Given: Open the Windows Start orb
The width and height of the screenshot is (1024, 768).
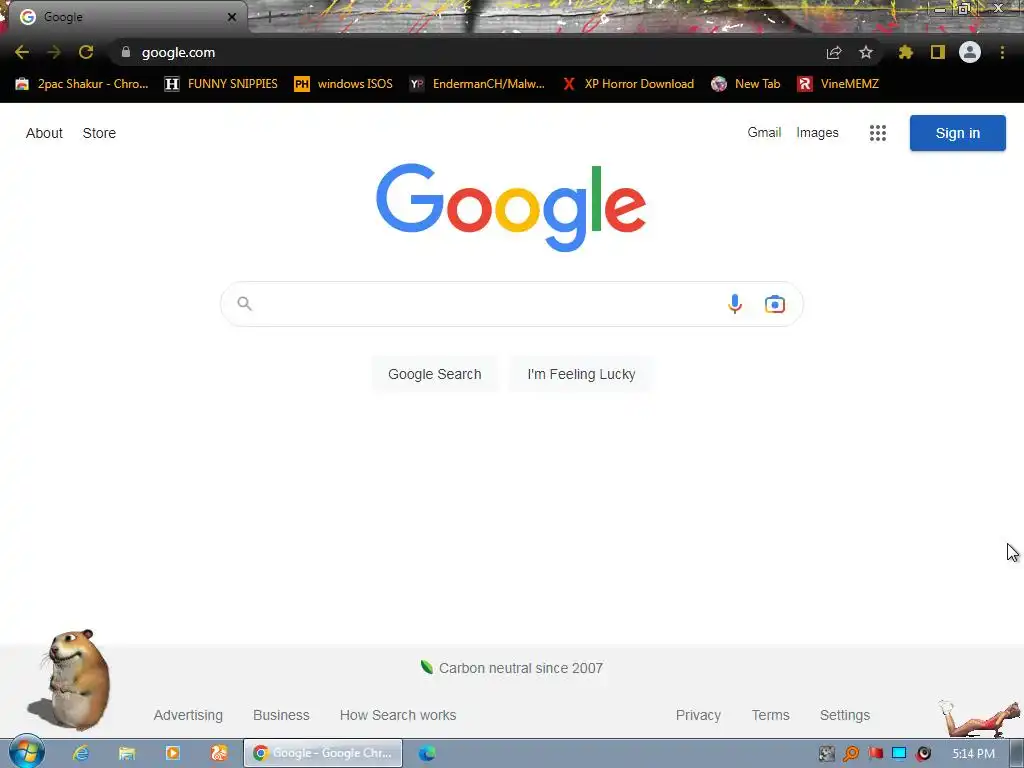Looking at the screenshot, I should 27,752.
